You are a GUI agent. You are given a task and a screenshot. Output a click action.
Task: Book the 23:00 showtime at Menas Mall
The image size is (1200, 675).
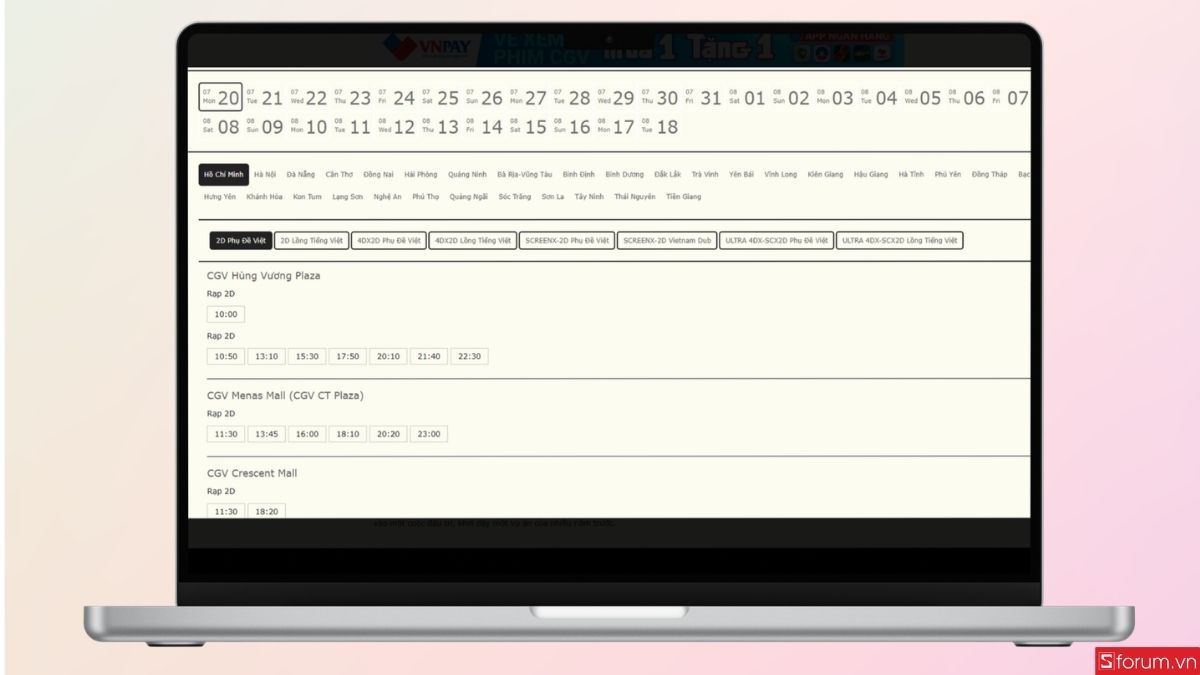[x=428, y=434]
